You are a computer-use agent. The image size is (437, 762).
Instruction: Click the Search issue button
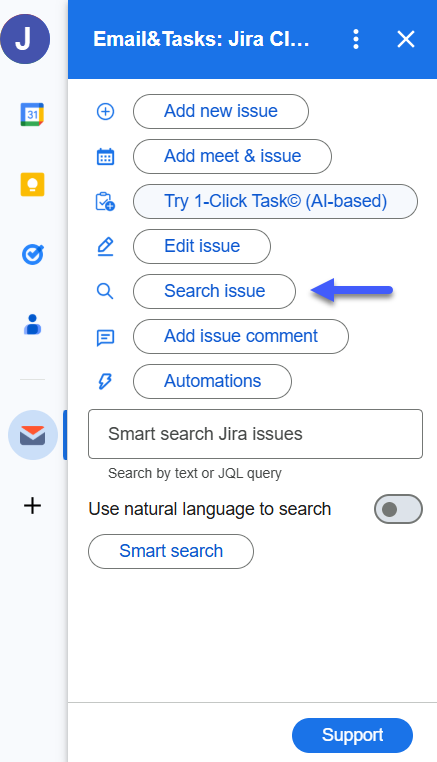pos(214,291)
